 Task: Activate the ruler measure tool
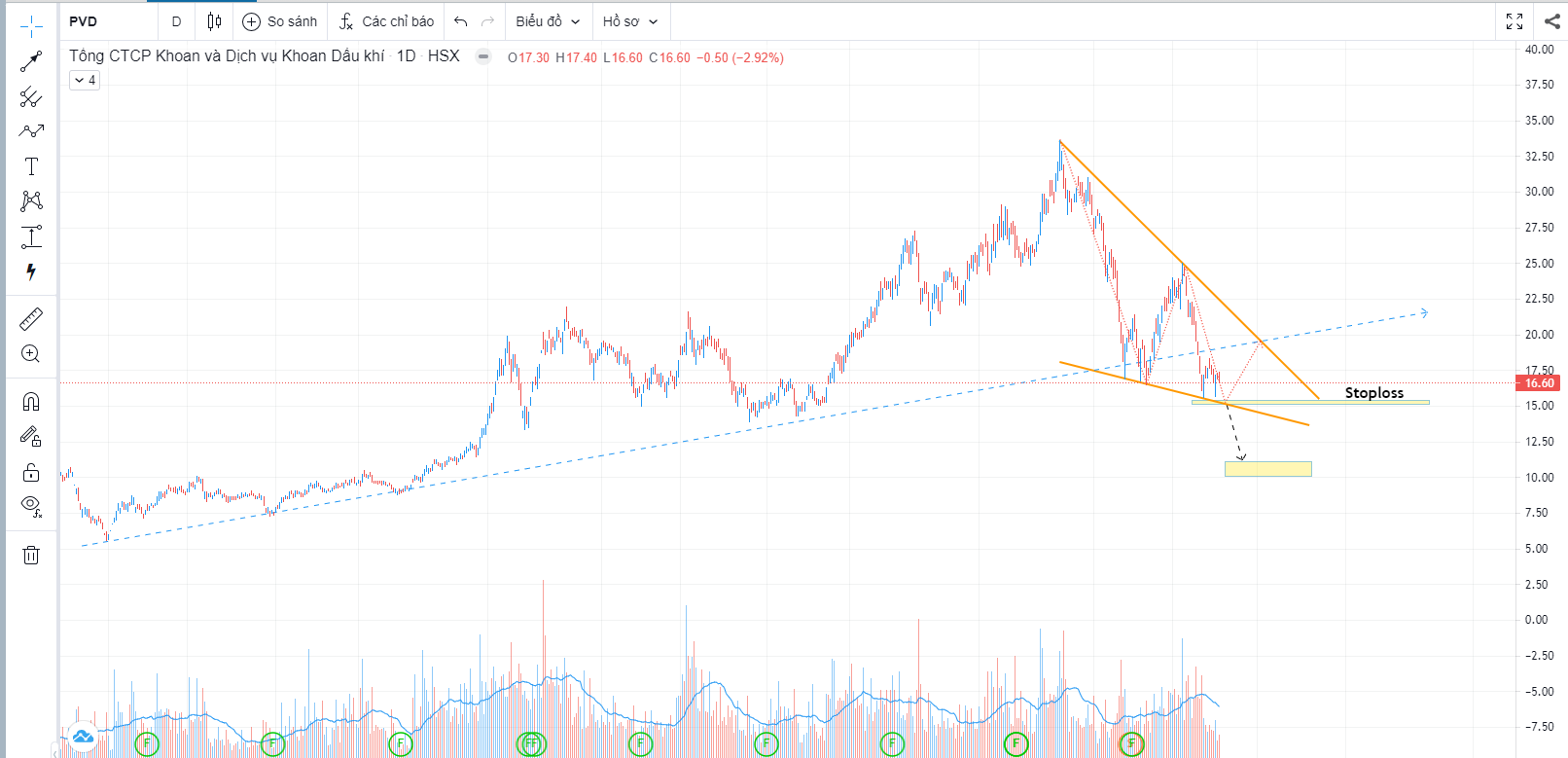click(31, 318)
